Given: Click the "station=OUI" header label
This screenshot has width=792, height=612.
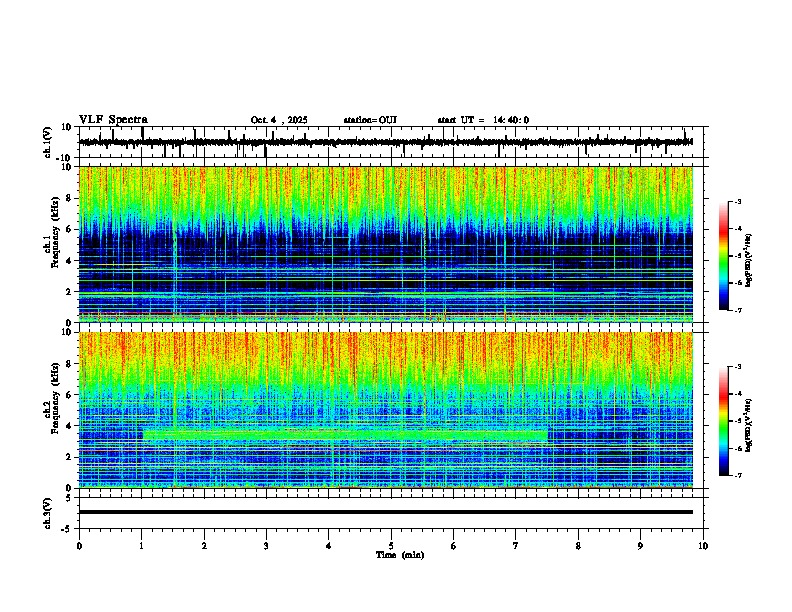Looking at the screenshot, I should [x=370, y=120].
